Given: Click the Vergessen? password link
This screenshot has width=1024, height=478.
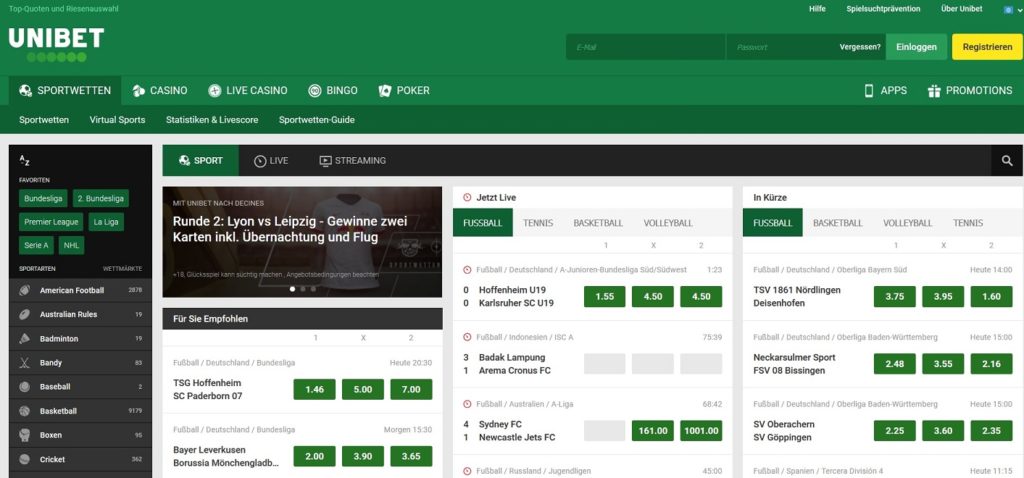Looking at the screenshot, I should point(860,47).
